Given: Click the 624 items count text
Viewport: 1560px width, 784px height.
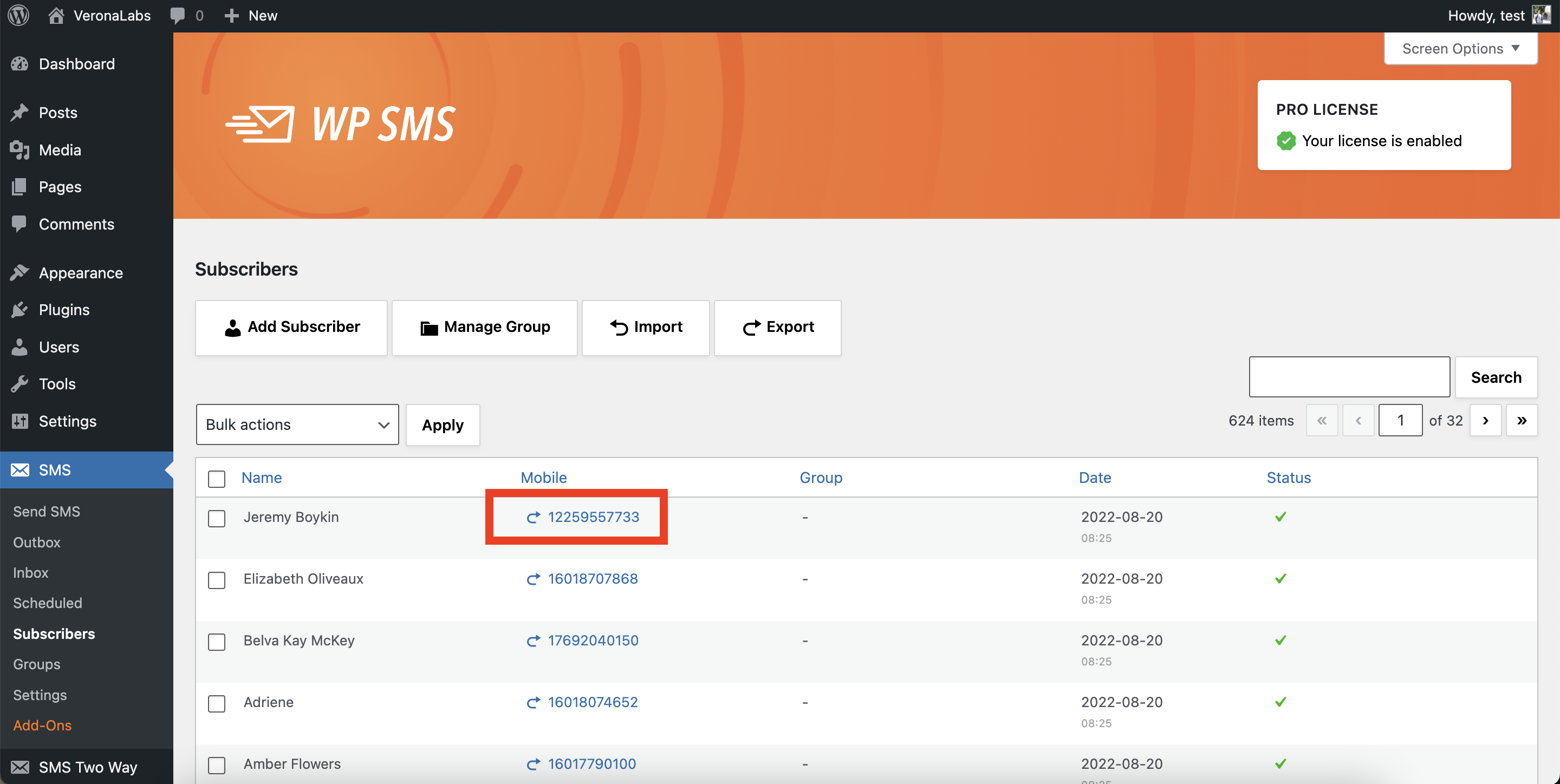Looking at the screenshot, I should pyautogui.click(x=1261, y=420).
